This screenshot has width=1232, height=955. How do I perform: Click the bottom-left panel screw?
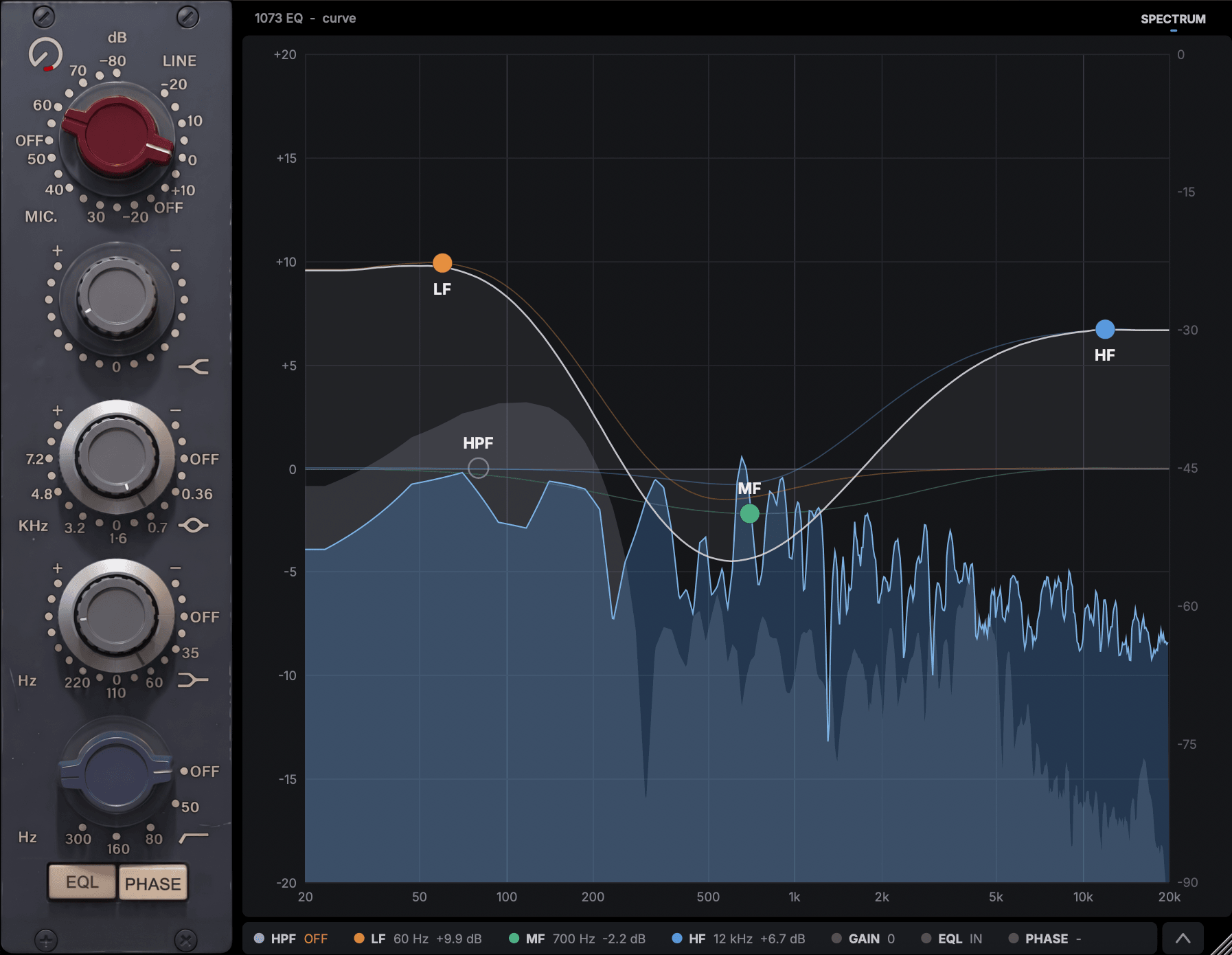46,940
